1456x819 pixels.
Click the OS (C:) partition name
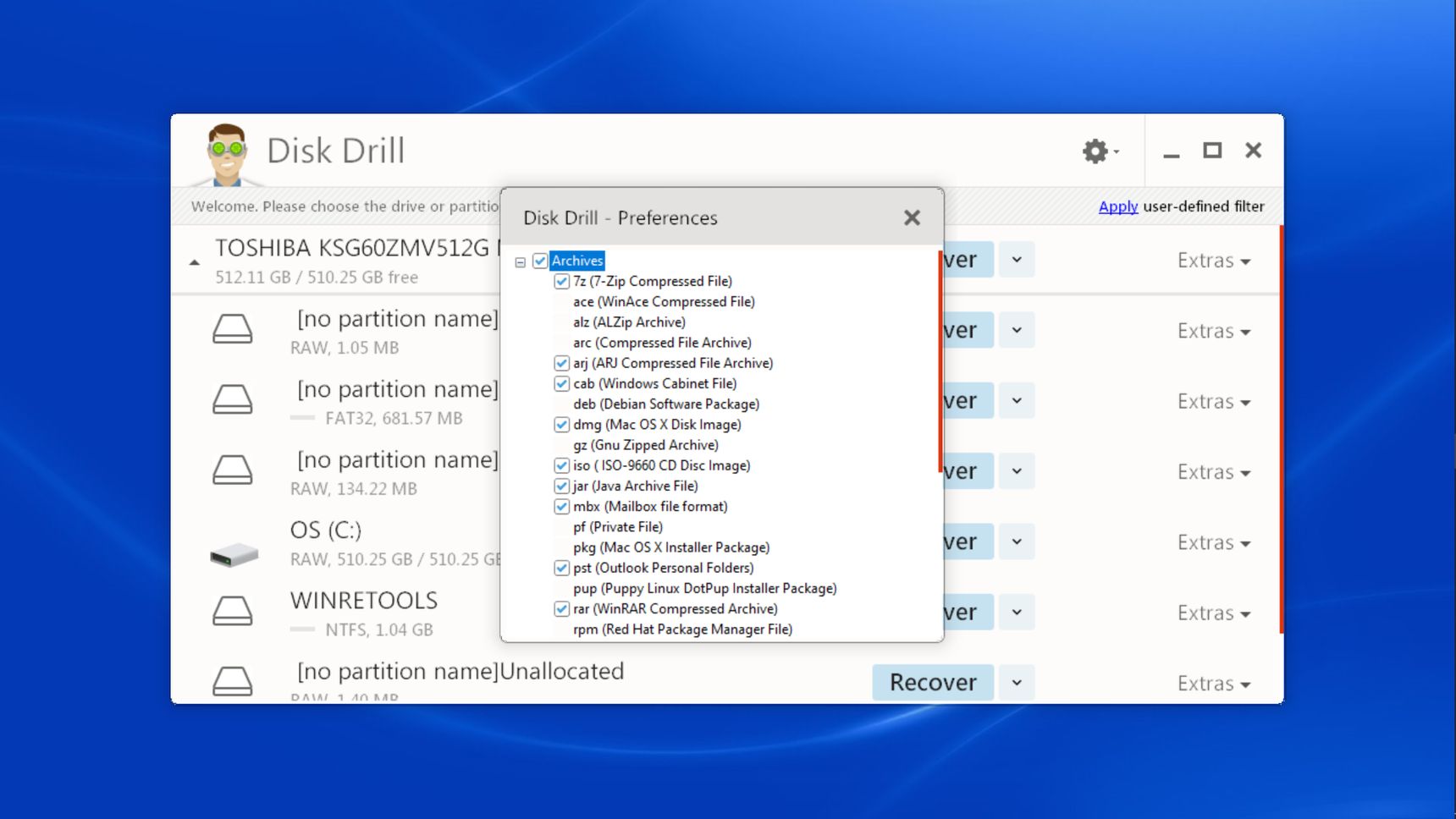[x=326, y=530]
